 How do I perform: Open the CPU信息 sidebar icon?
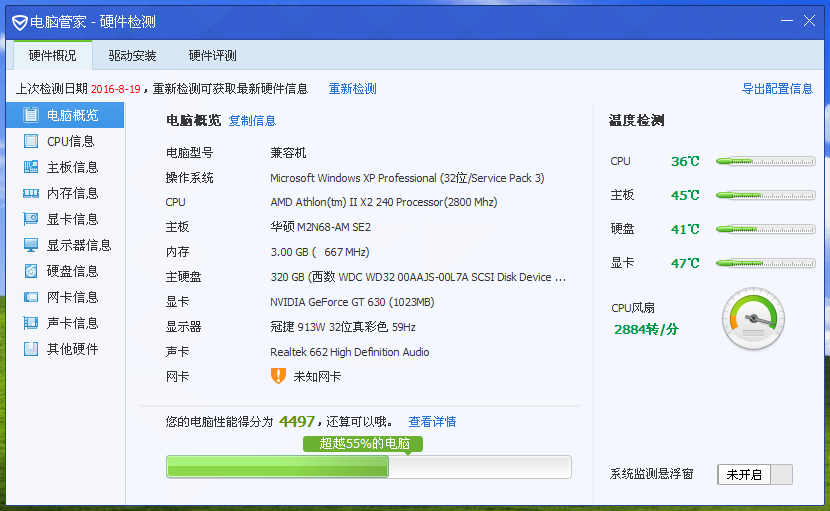pyautogui.click(x=31, y=141)
